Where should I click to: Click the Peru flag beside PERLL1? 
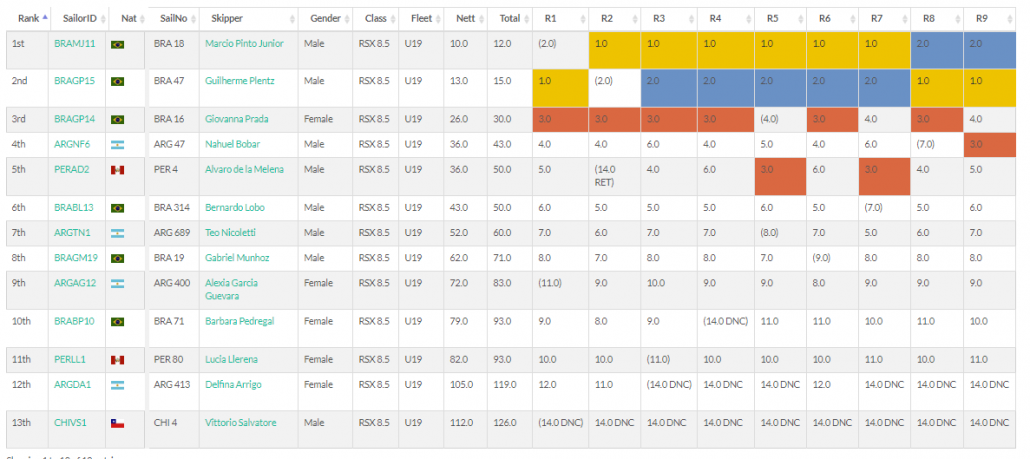[118, 359]
